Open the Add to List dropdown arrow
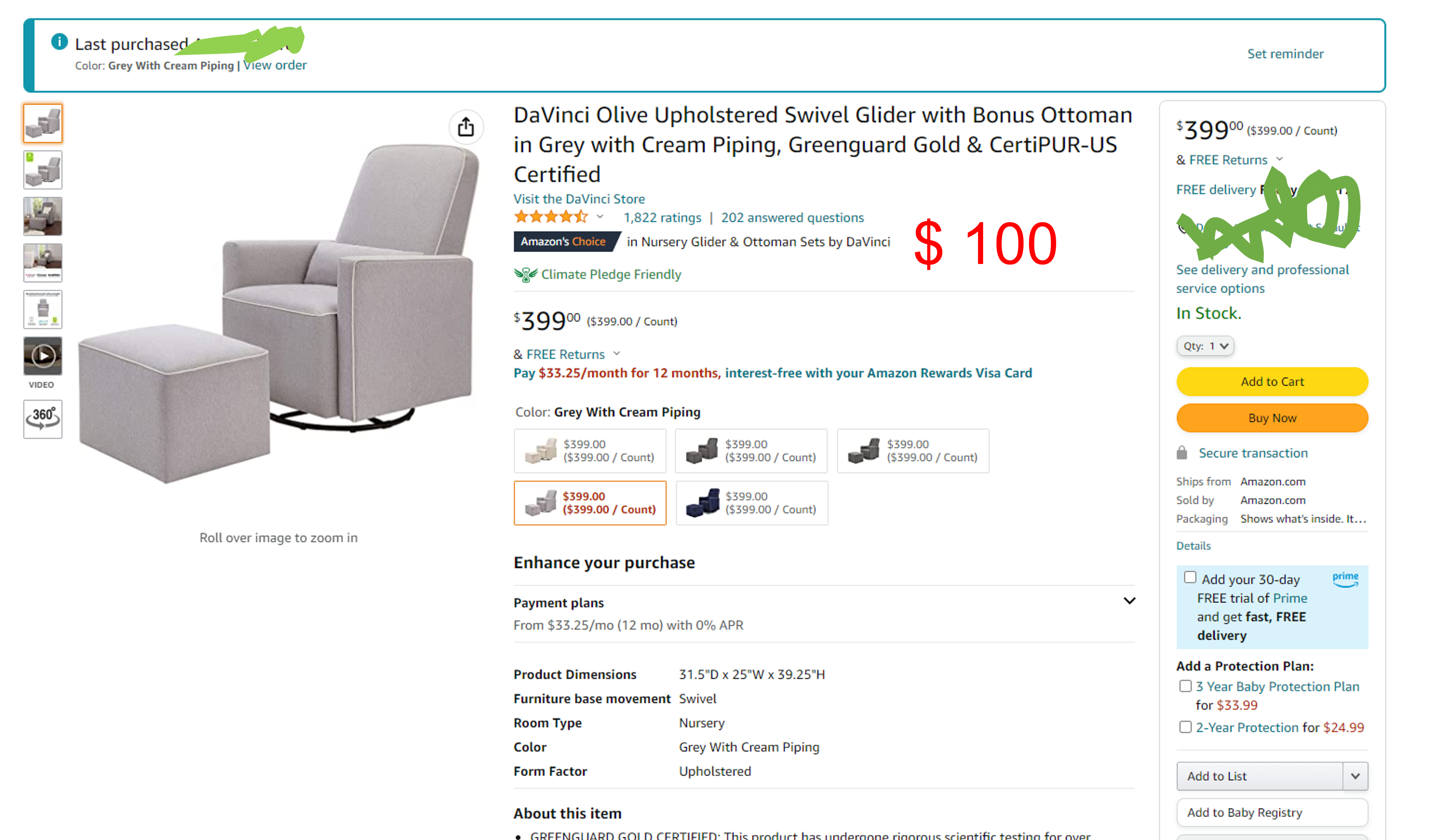The height and width of the screenshot is (840, 1443). [1355, 776]
